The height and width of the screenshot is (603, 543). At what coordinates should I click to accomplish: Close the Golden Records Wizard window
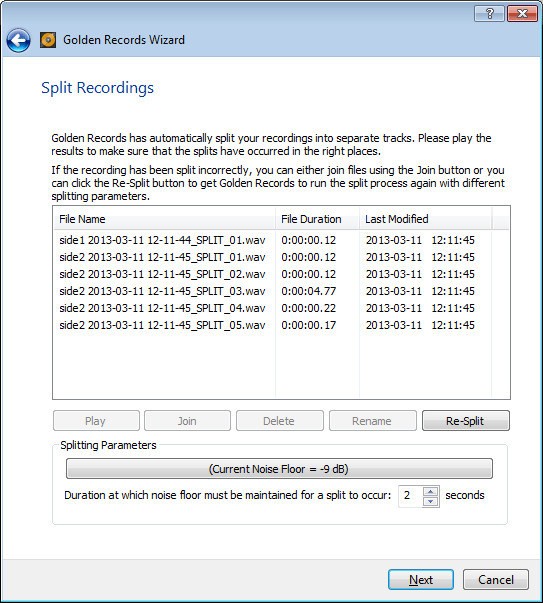click(x=522, y=14)
